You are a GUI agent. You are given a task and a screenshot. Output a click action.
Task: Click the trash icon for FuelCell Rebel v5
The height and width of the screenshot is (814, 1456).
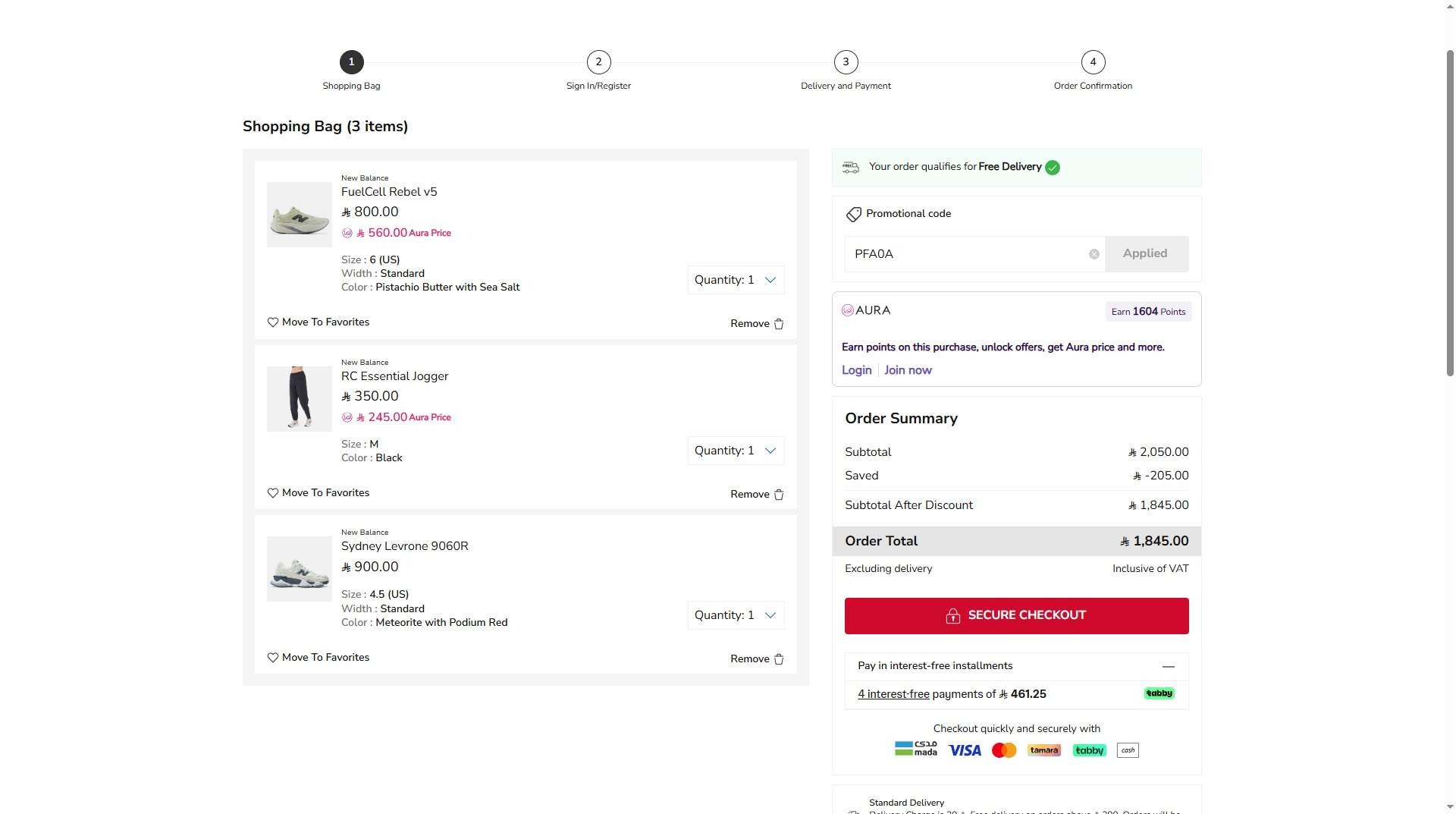point(779,324)
